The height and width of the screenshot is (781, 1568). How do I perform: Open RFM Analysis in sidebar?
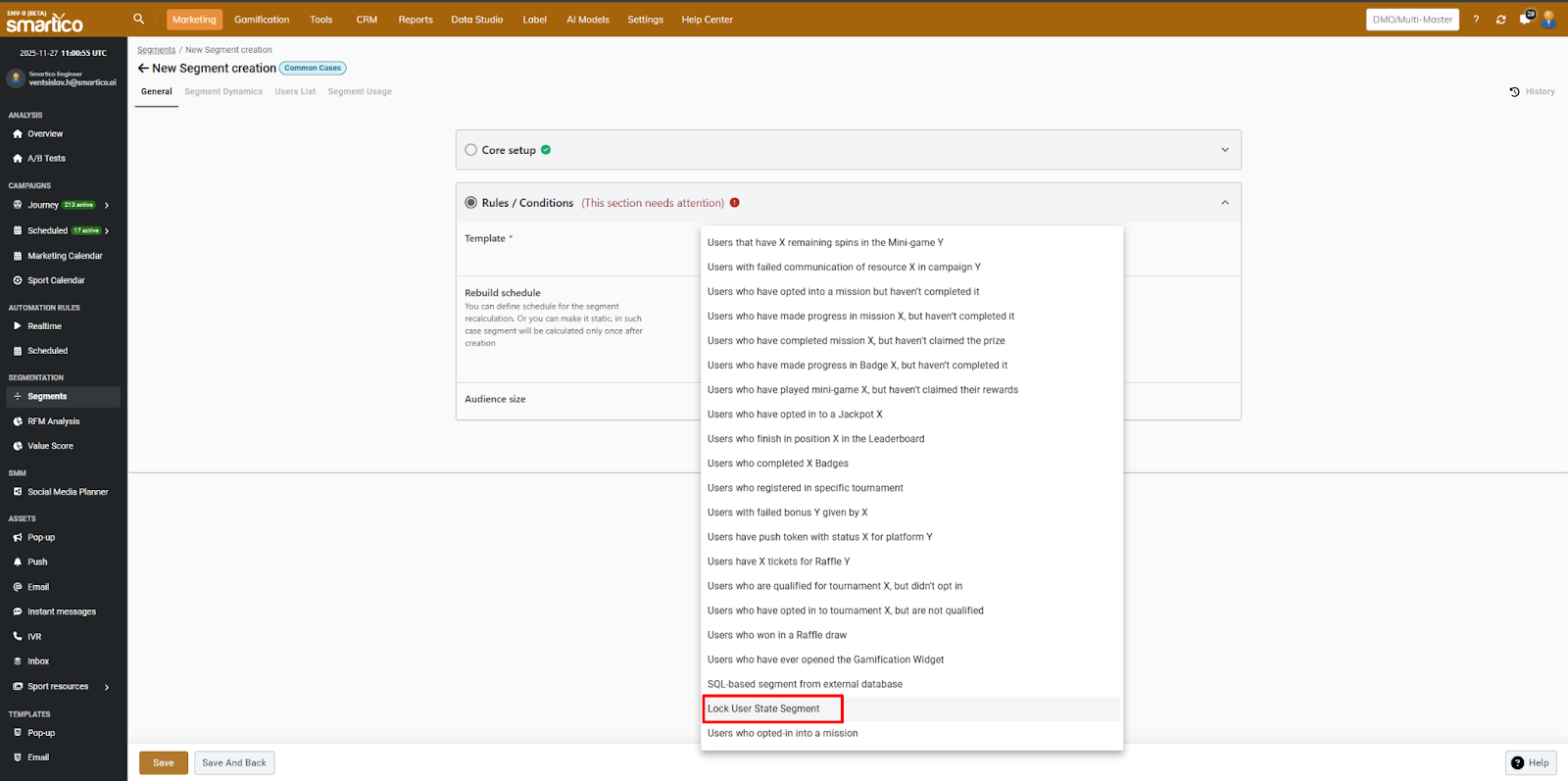[53, 421]
